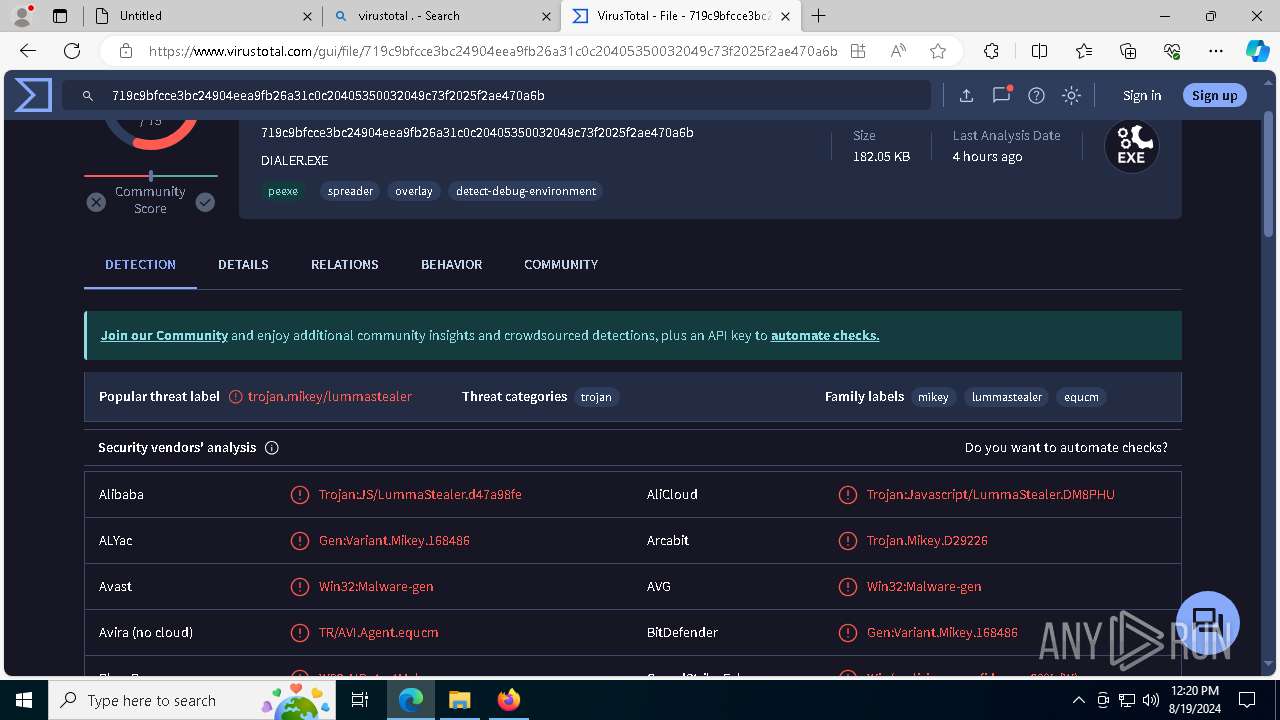The image size is (1280, 720).
Task: Close the VirusTotal File browser tab
Action: pyautogui.click(x=786, y=16)
